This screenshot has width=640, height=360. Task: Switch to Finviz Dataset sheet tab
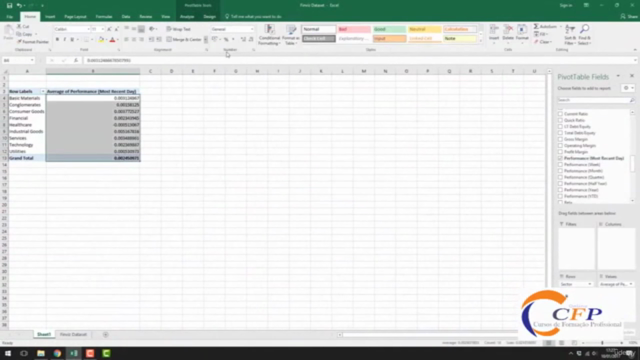(73, 335)
